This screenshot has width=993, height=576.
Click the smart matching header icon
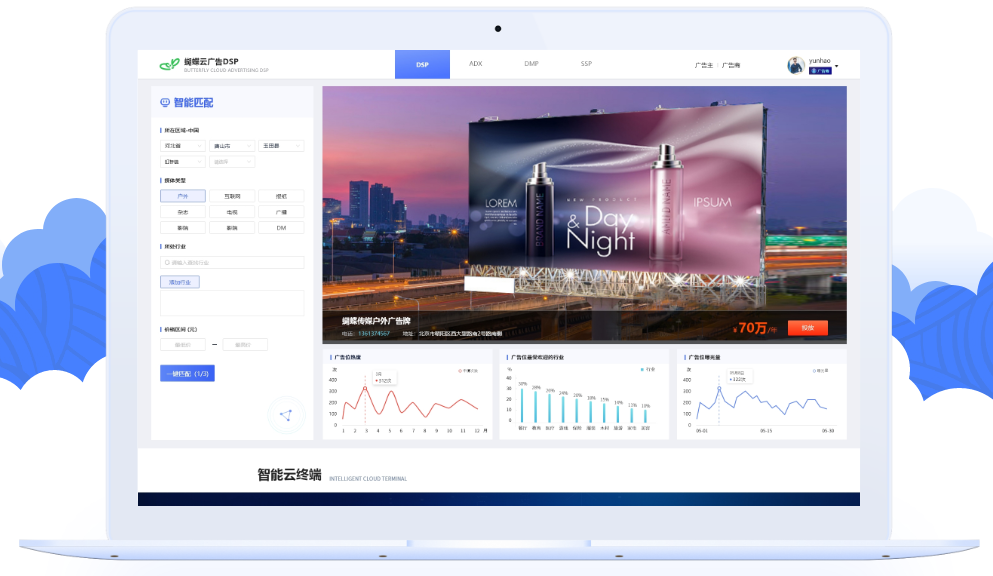pyautogui.click(x=165, y=102)
